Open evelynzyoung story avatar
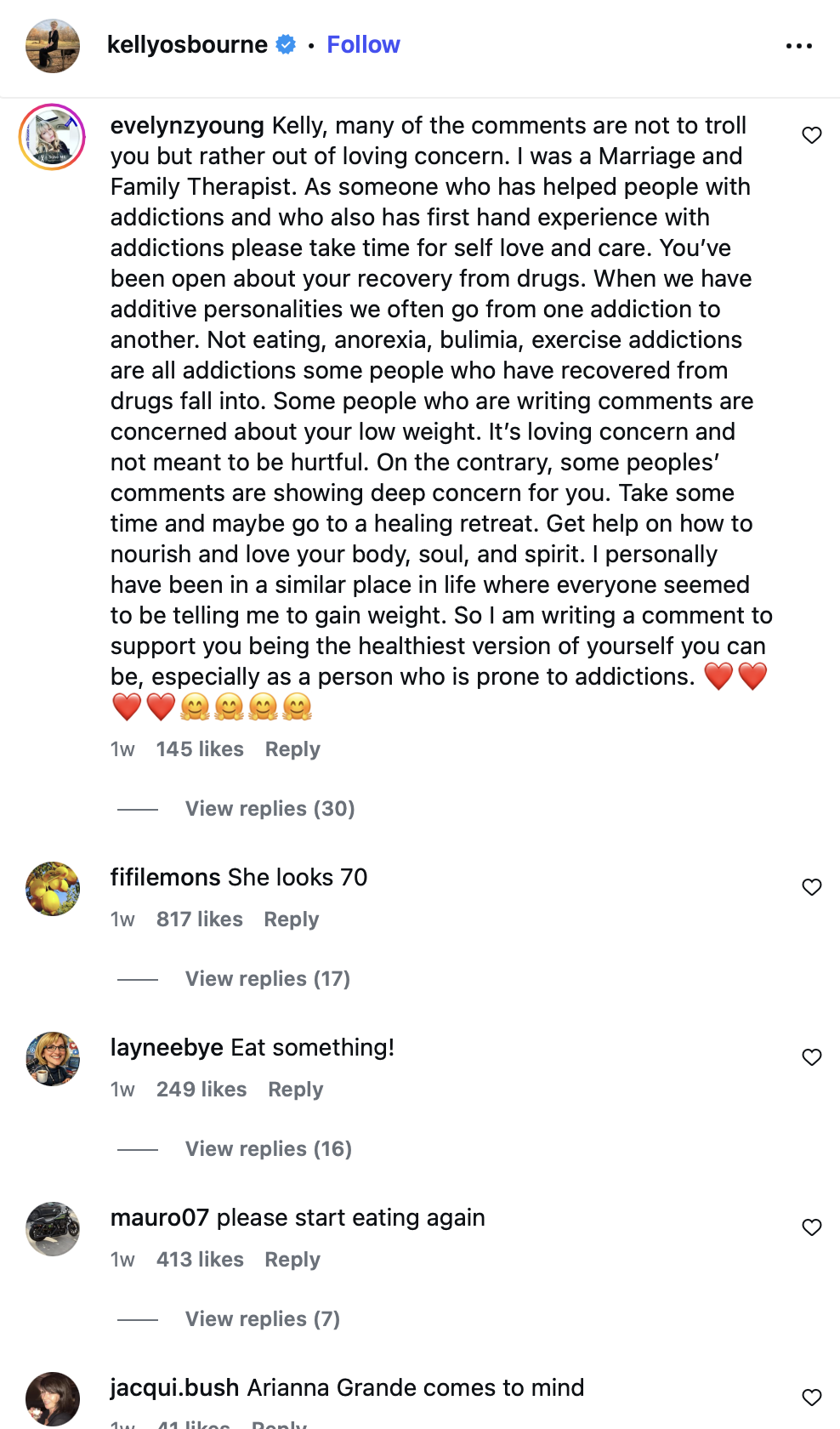Screen dimensions: 840x1429 53,137
